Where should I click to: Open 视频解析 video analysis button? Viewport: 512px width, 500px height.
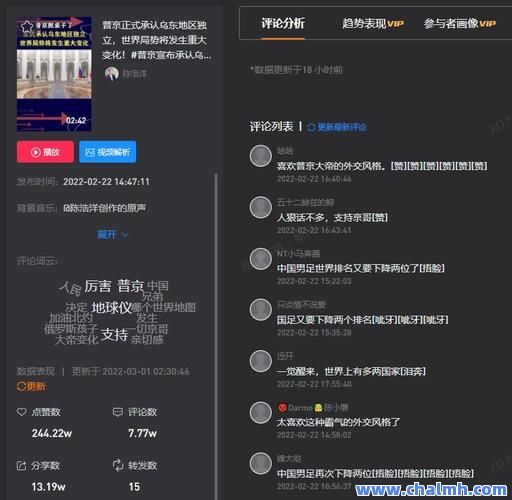point(107,152)
